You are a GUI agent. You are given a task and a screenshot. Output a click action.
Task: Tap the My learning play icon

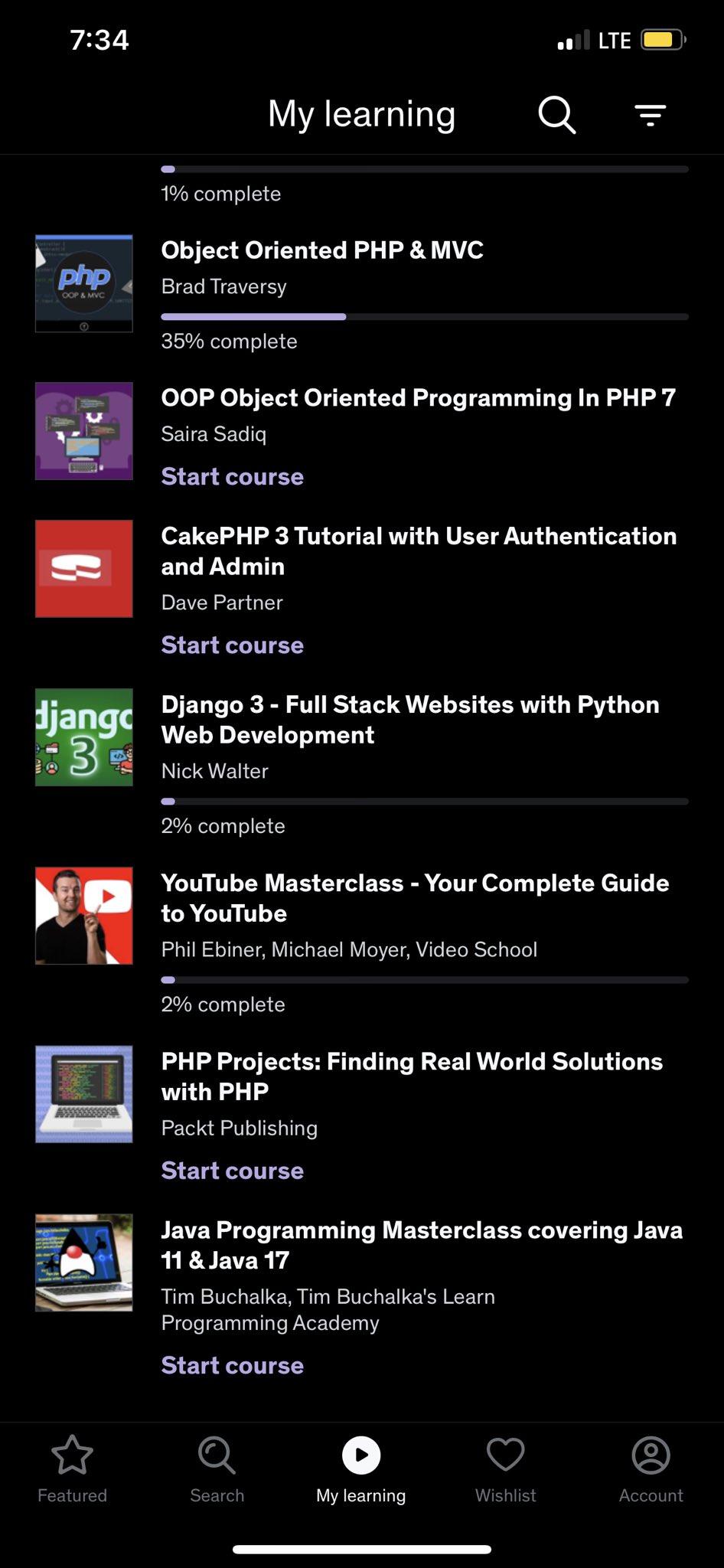[361, 1455]
